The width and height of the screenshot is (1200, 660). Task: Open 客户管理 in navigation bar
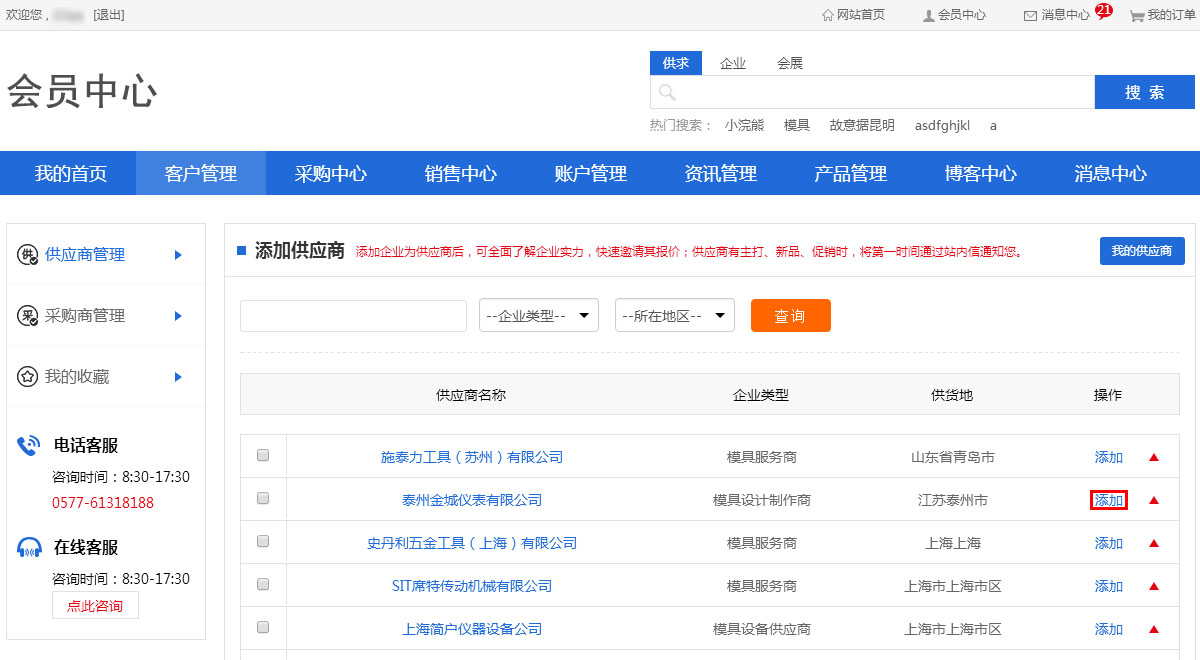tap(201, 173)
